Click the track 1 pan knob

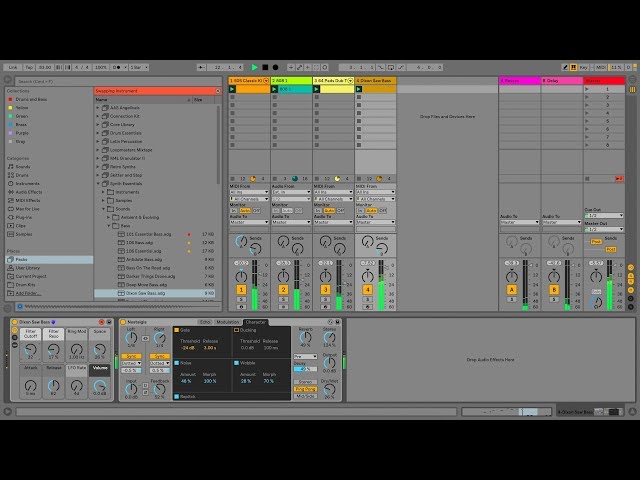(241, 277)
